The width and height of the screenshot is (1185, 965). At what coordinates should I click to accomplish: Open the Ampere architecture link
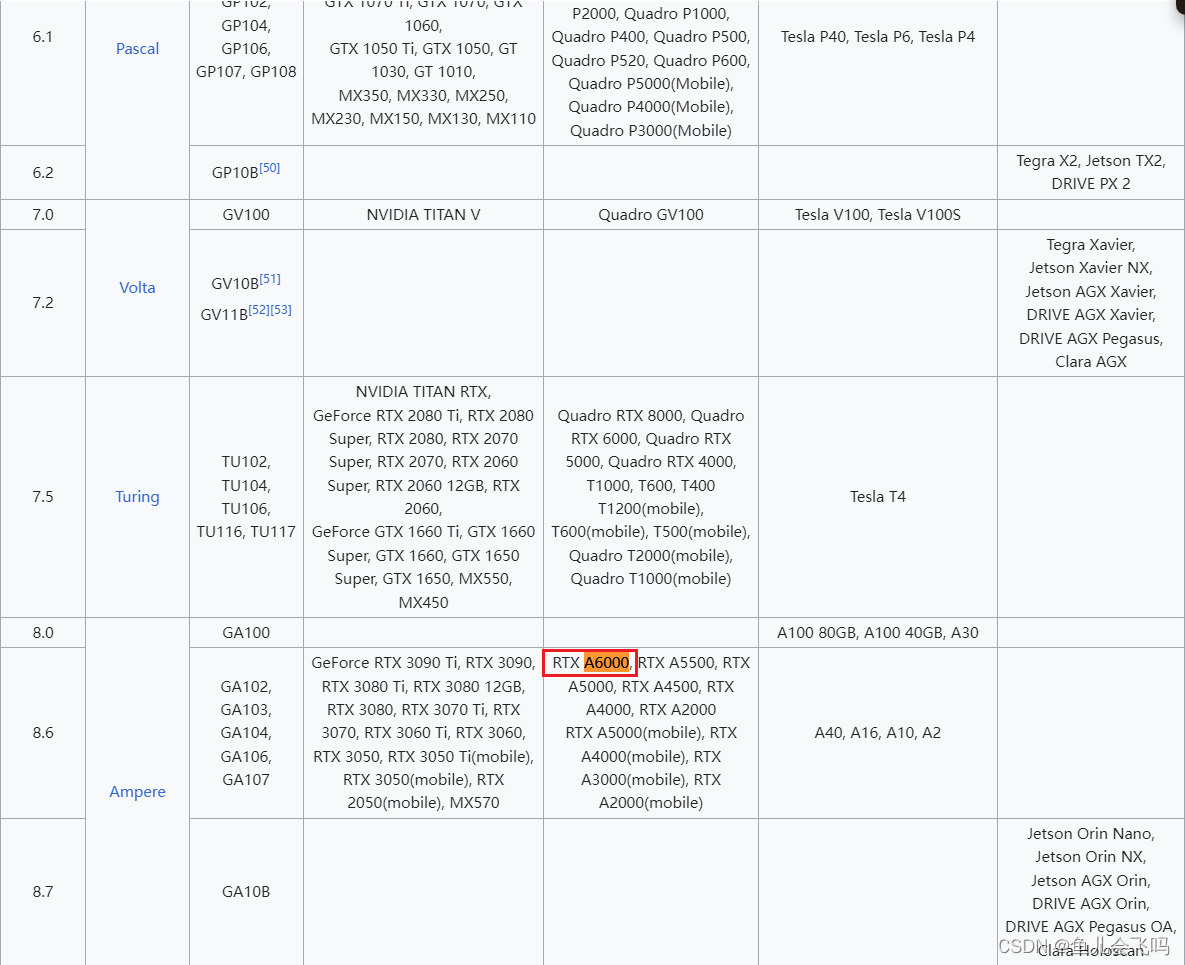click(137, 791)
